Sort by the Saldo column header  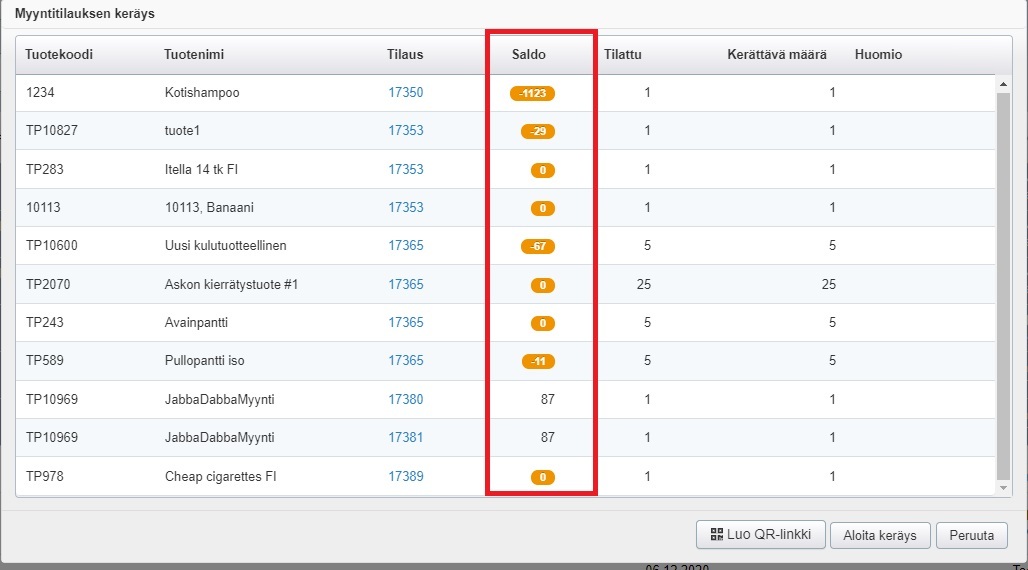(x=529, y=55)
